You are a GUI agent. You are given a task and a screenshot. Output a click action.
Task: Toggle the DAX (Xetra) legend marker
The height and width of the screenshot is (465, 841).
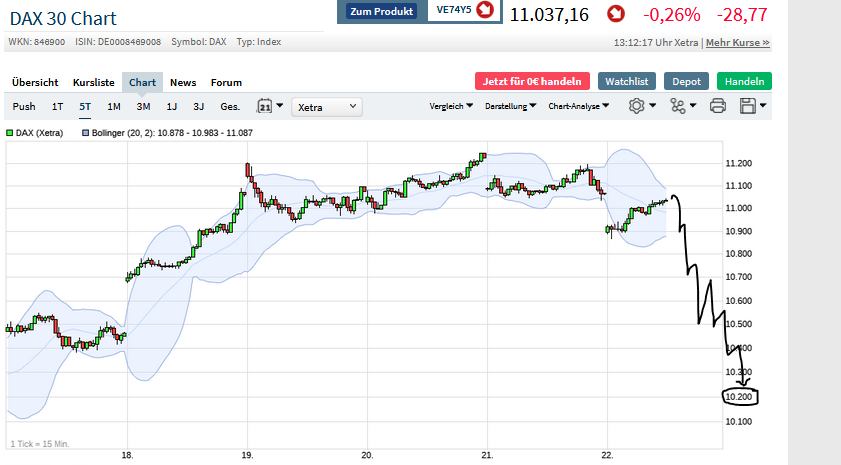[10, 132]
